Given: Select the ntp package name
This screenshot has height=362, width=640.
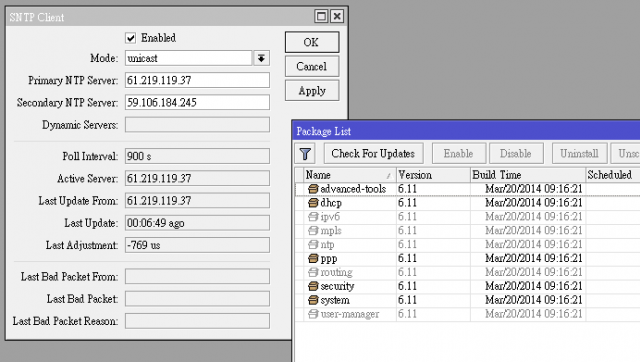Looking at the screenshot, I should [x=327, y=244].
